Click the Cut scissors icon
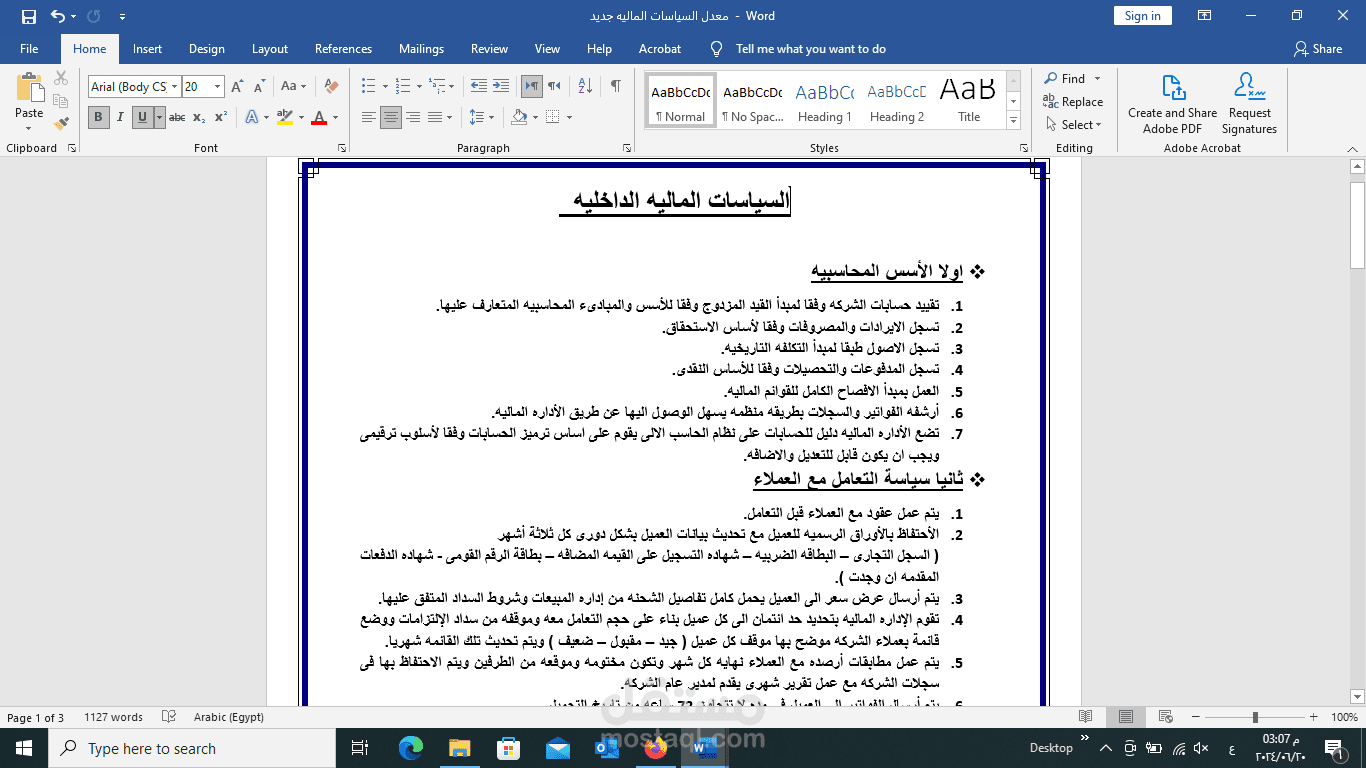 (61, 78)
